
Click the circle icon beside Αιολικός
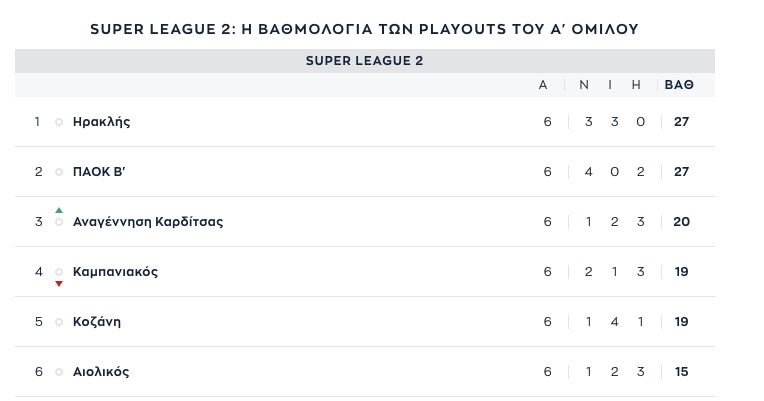(x=59, y=372)
